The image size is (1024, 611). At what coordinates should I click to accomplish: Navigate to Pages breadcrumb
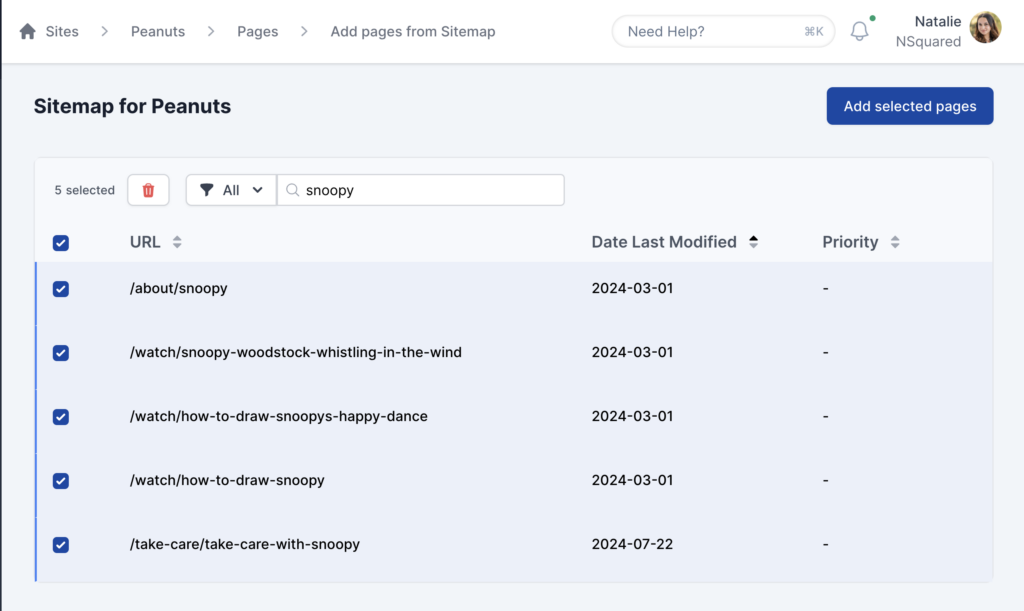[x=257, y=31]
